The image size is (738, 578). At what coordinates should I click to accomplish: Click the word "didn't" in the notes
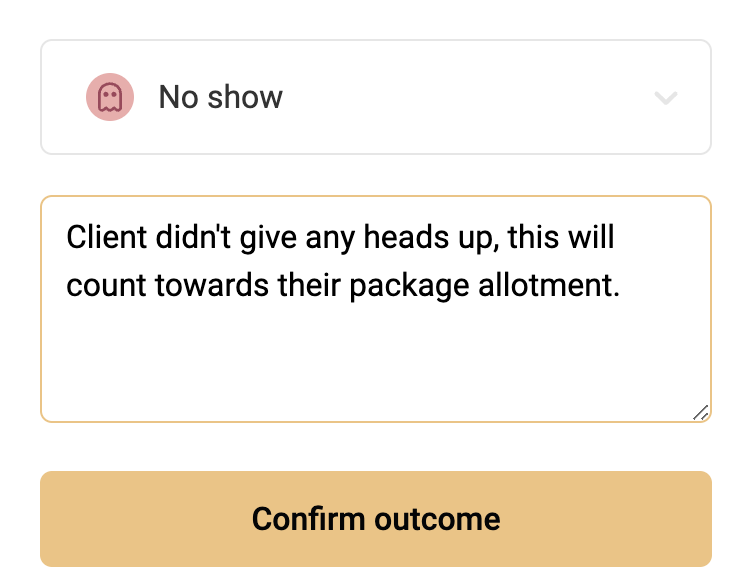(193, 237)
